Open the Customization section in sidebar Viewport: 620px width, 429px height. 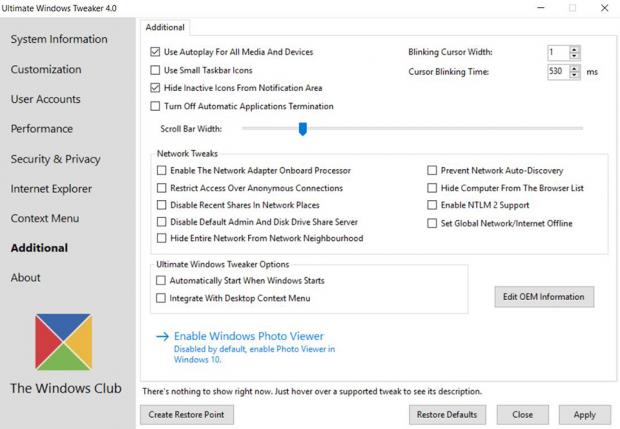click(x=46, y=70)
